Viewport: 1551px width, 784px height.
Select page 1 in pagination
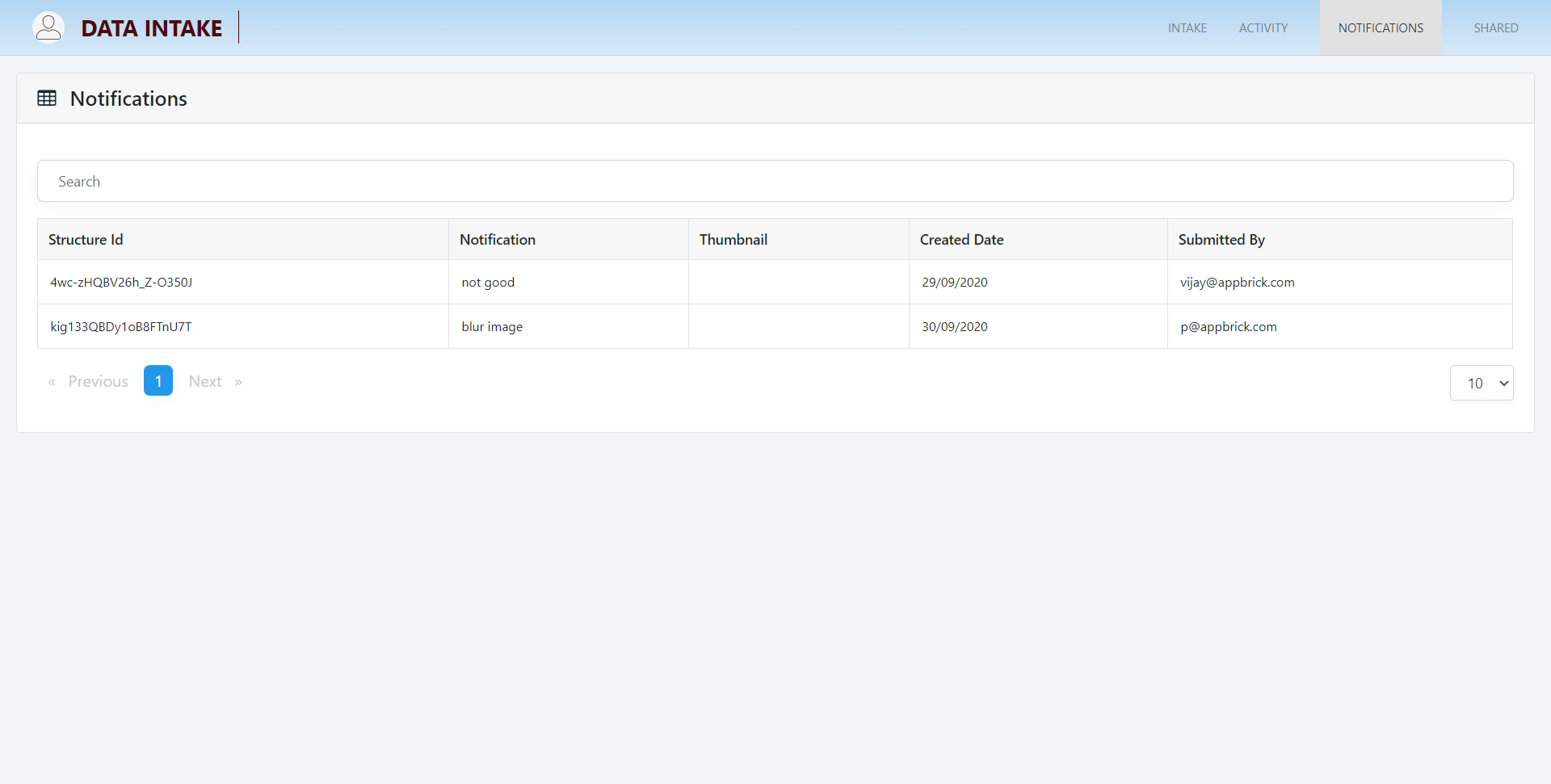(158, 381)
